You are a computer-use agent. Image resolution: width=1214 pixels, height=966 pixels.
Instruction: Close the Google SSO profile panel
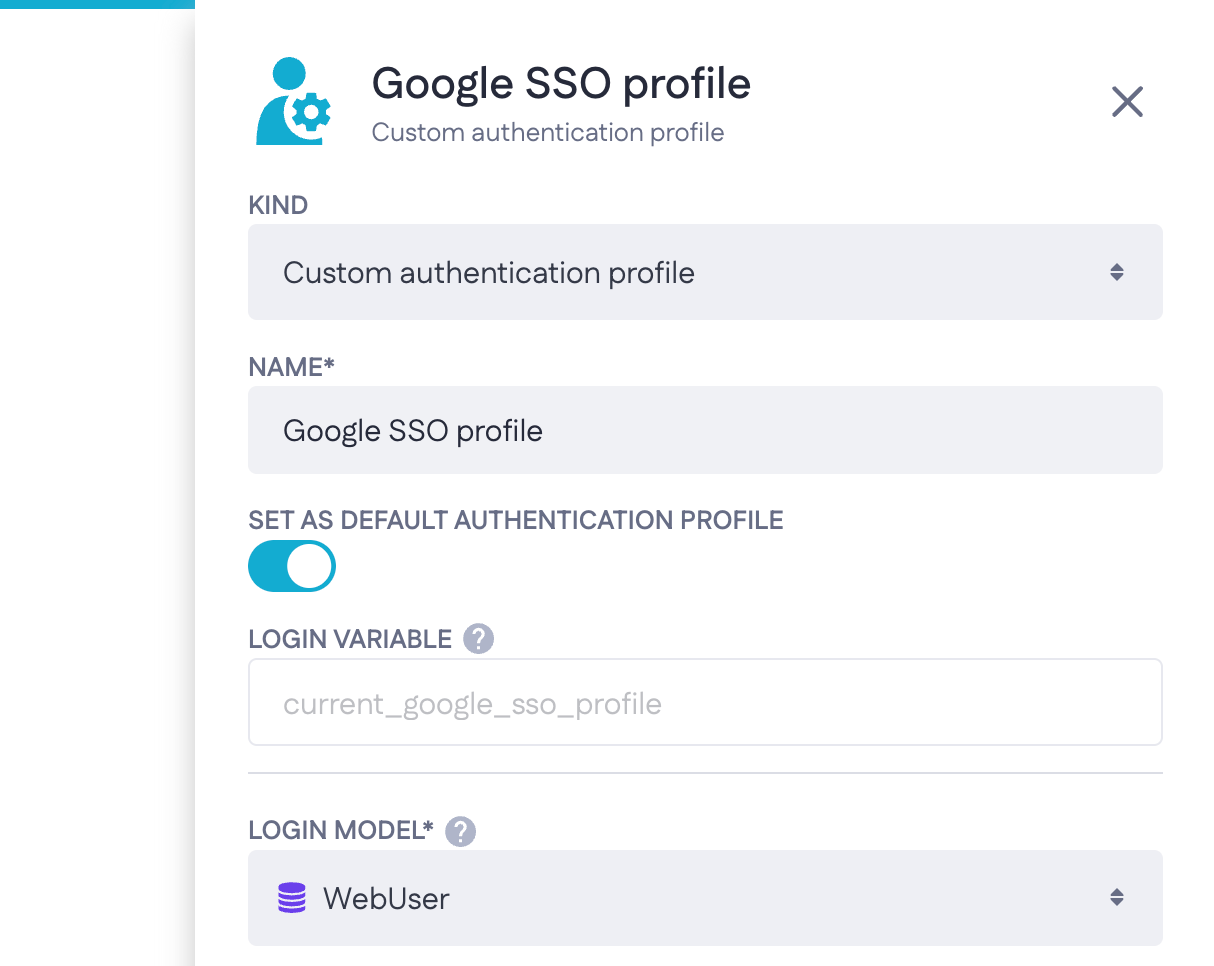1127,102
